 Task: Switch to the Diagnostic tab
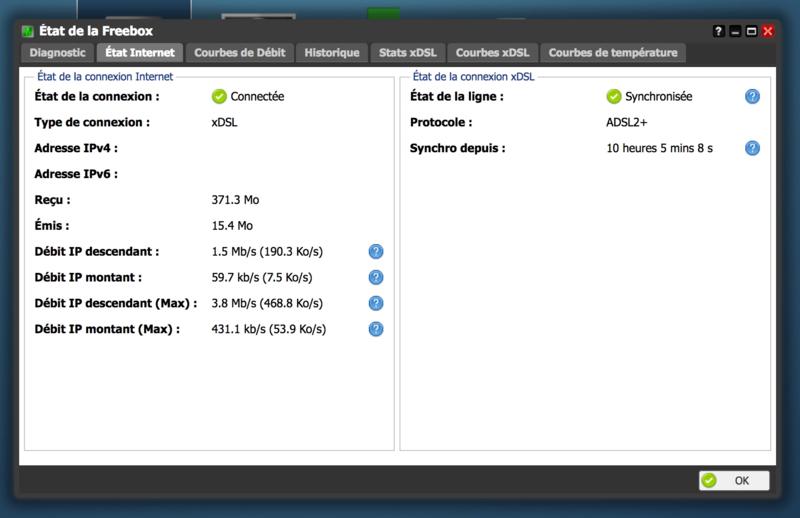point(58,53)
